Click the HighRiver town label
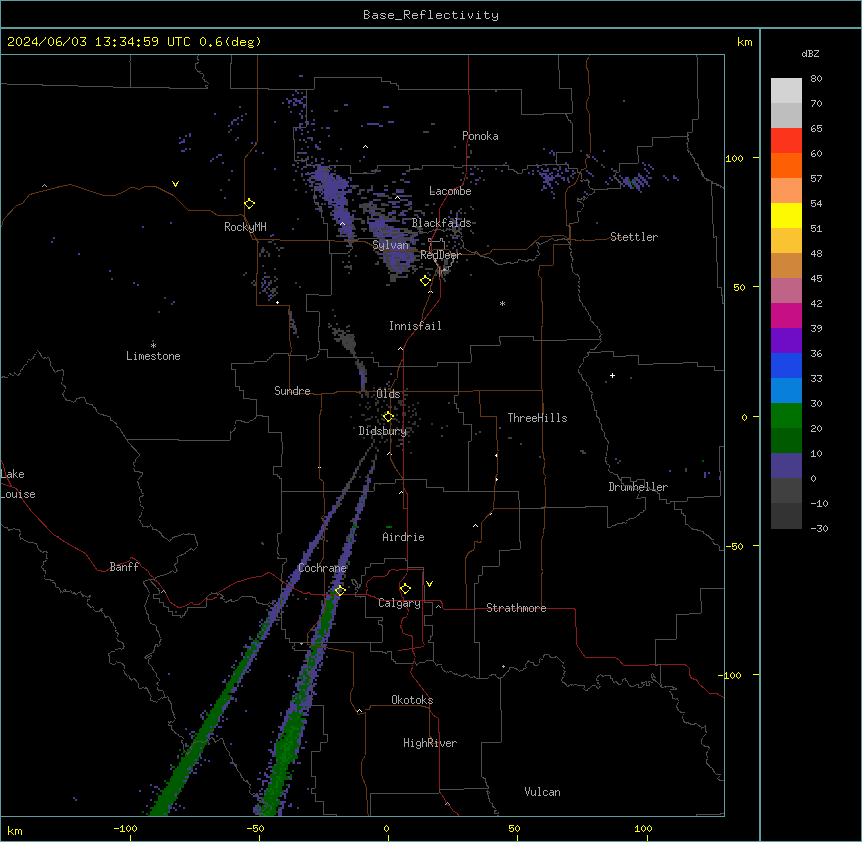This screenshot has height=842, width=862. click(x=430, y=743)
